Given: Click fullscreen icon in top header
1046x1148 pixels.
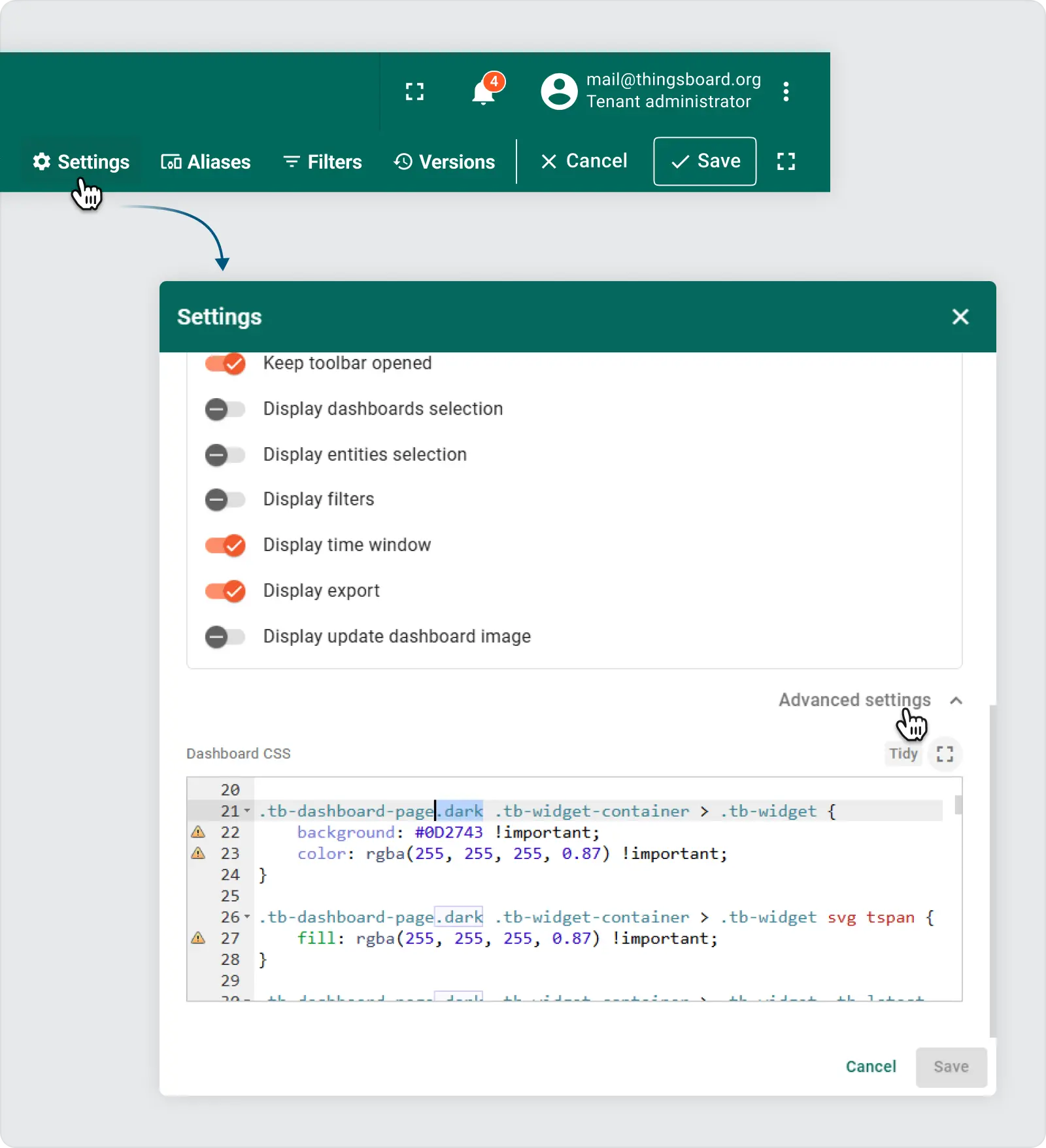Looking at the screenshot, I should pyautogui.click(x=414, y=92).
